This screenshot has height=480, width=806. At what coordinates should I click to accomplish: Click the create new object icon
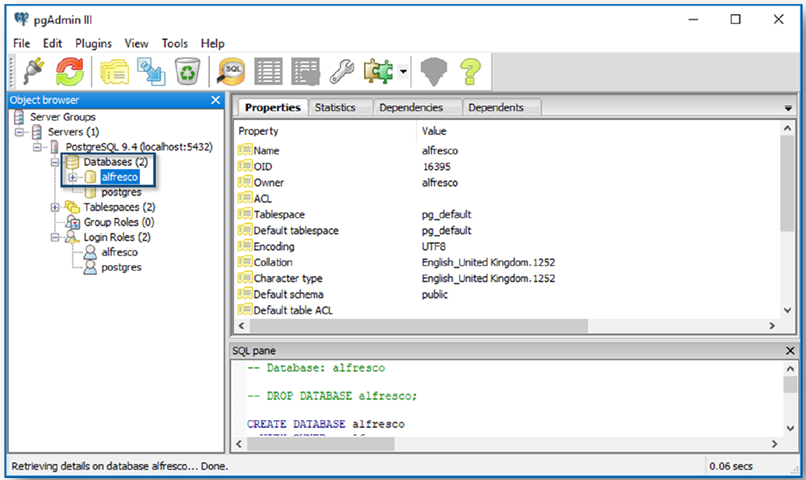pos(151,70)
